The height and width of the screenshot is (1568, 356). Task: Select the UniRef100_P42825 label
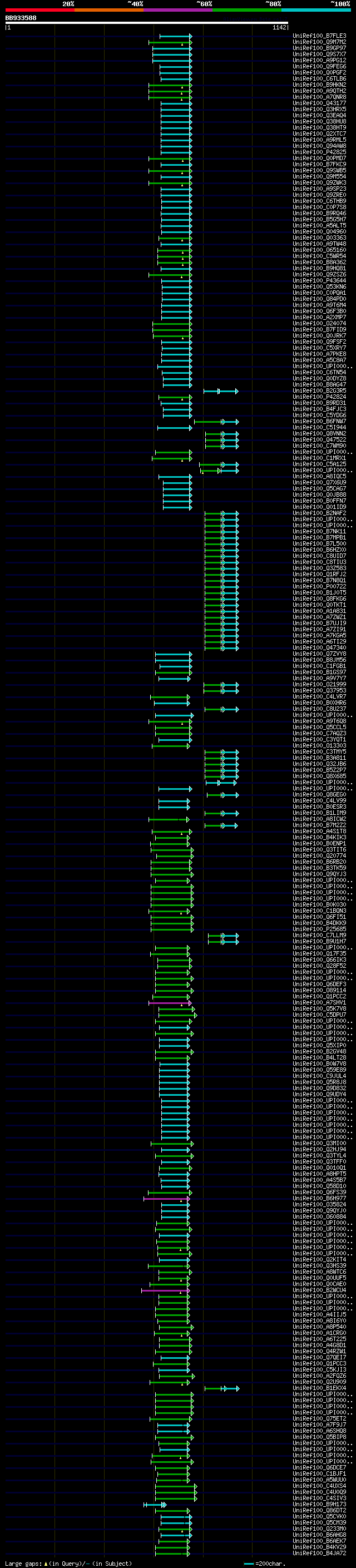click(319, 152)
